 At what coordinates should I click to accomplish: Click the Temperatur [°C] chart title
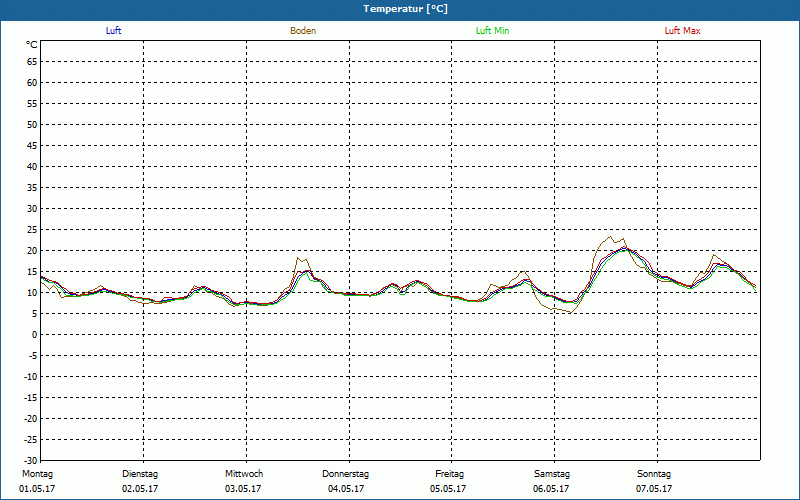406,9
